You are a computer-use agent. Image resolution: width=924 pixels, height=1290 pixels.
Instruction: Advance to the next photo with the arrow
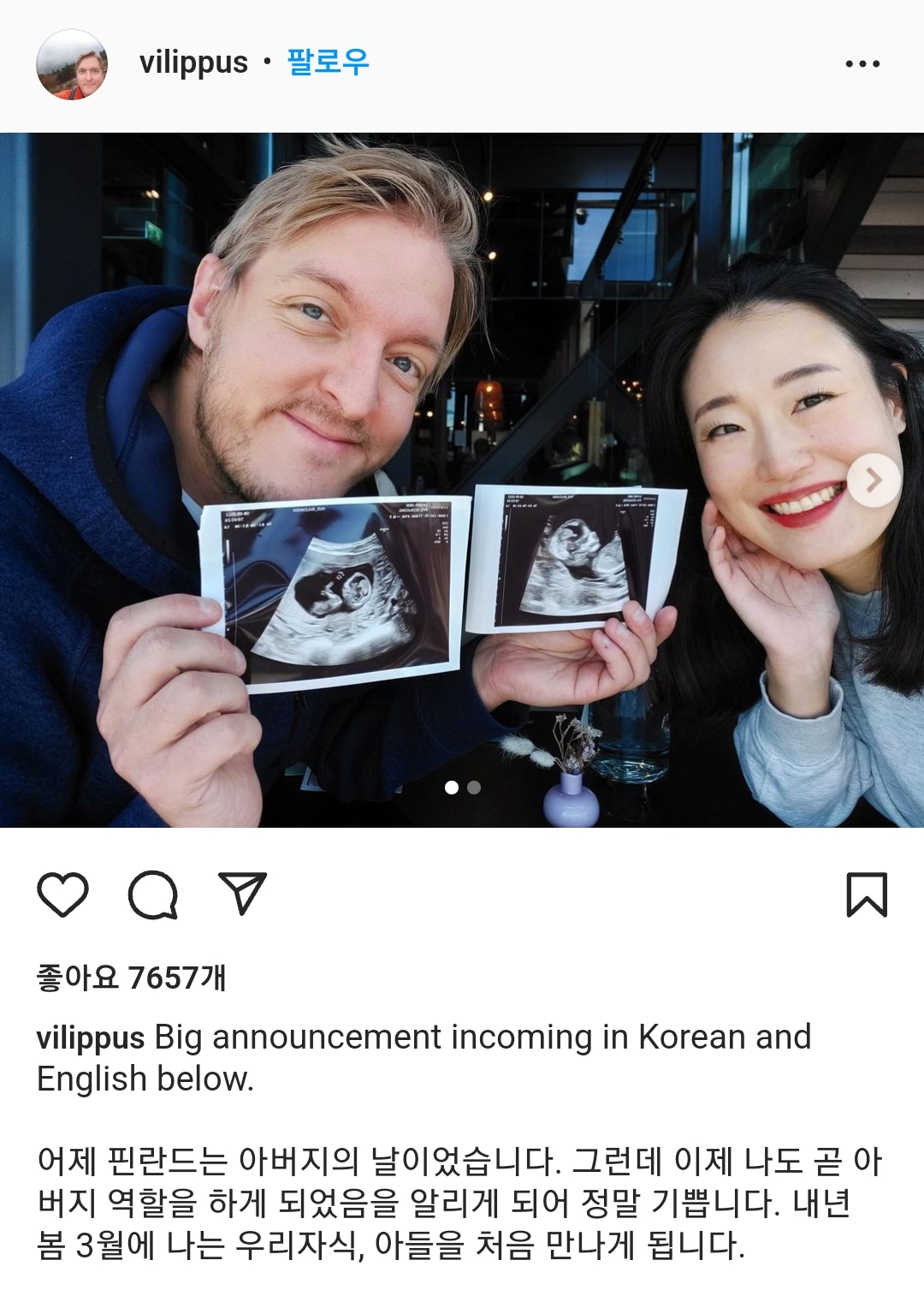coord(874,481)
